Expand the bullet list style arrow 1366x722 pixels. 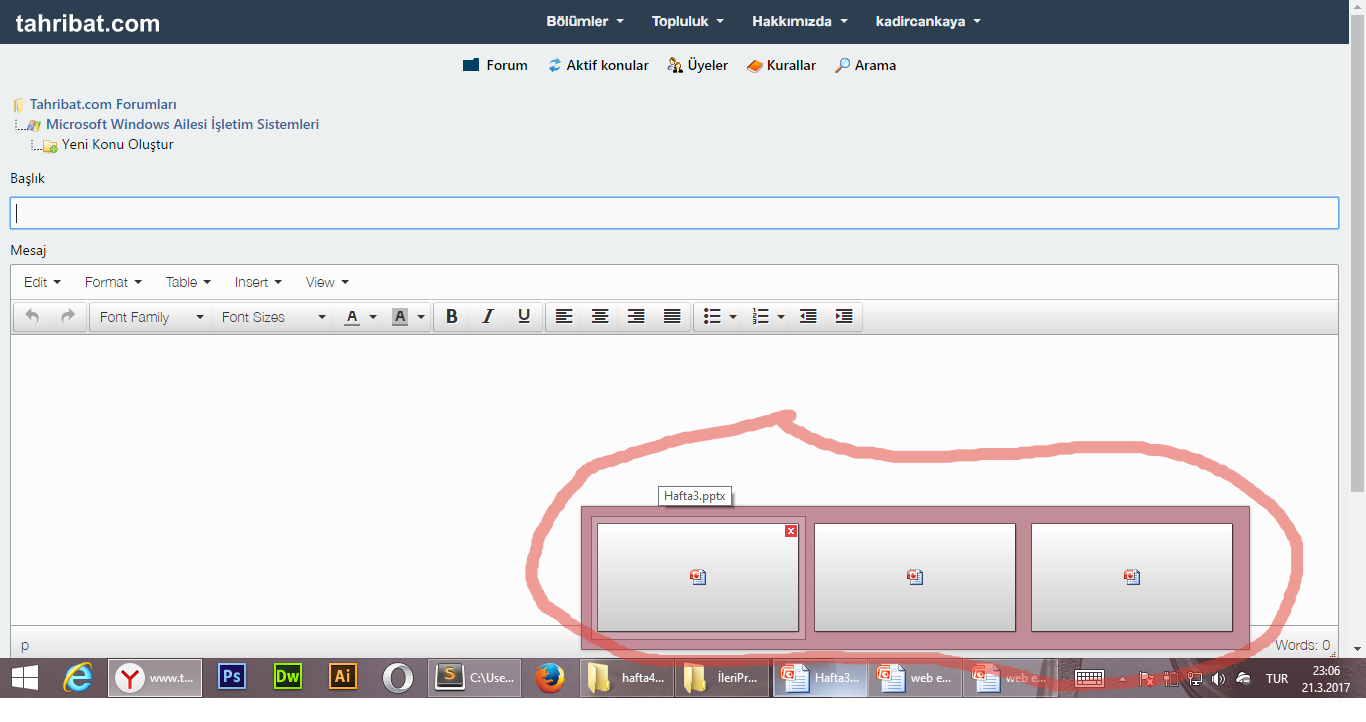click(x=733, y=317)
